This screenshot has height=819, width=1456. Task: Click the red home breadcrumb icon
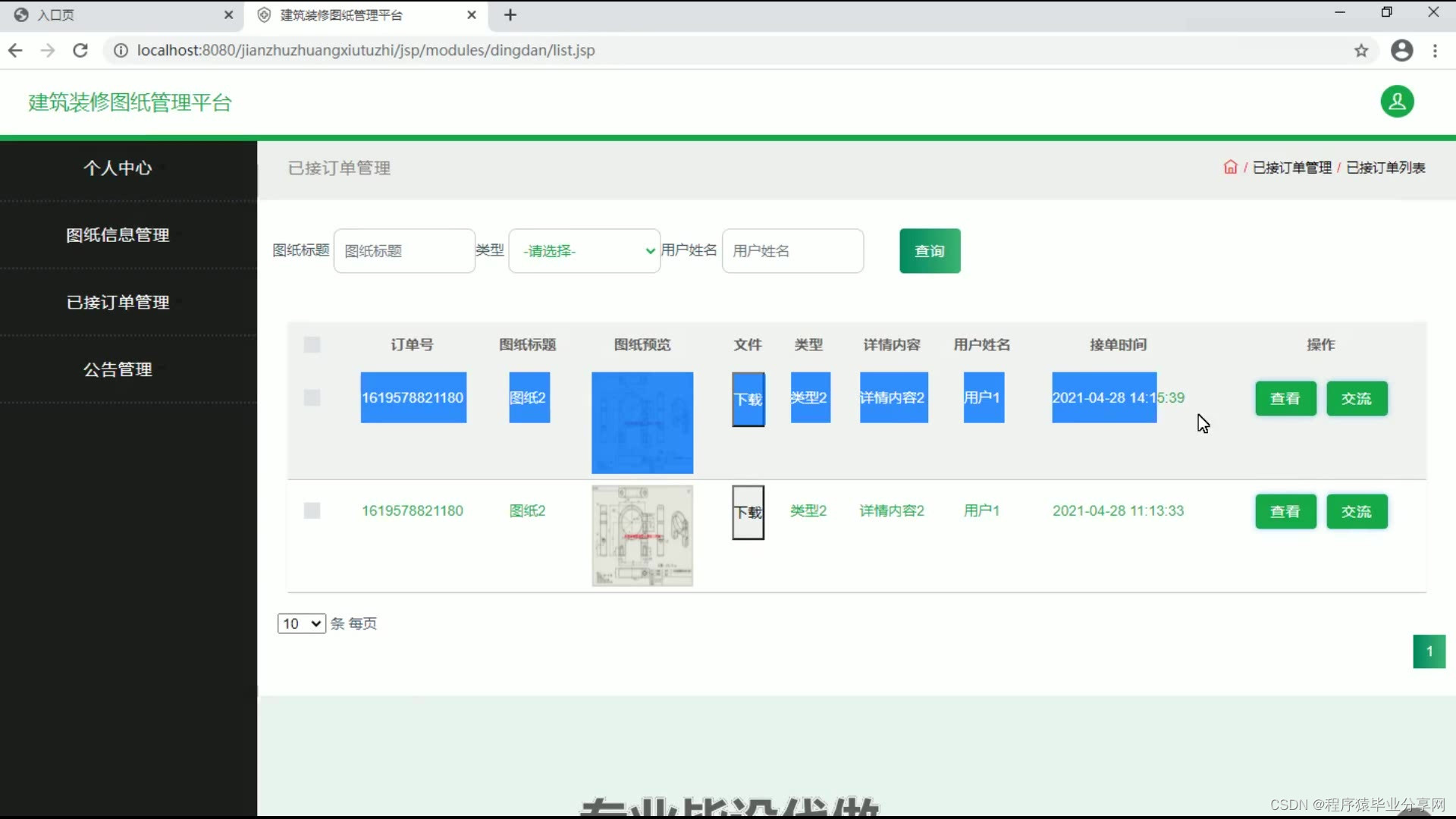(1230, 167)
